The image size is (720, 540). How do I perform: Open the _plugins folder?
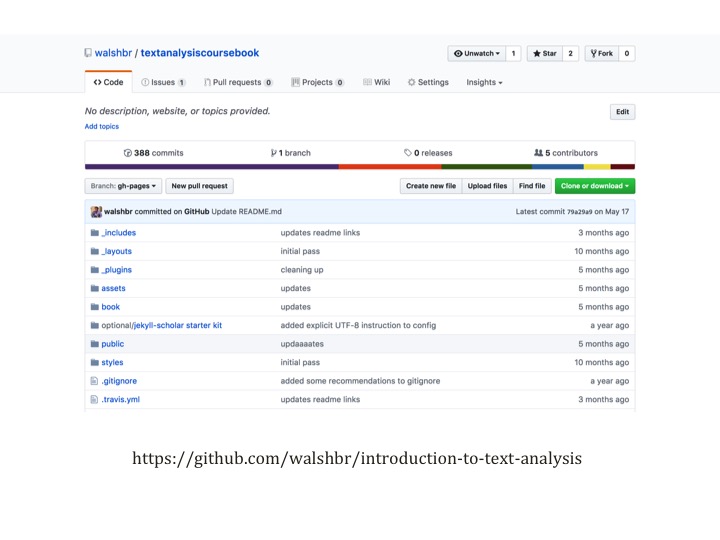point(117,270)
